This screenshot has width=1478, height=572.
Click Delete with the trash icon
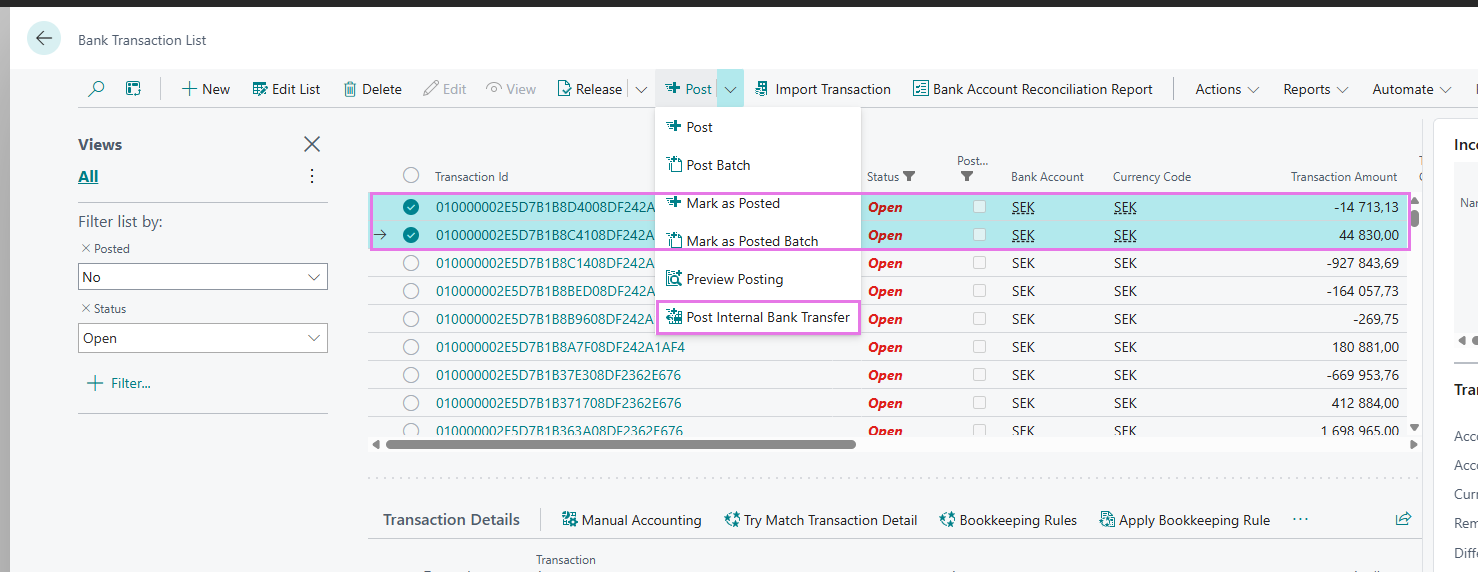[372, 89]
